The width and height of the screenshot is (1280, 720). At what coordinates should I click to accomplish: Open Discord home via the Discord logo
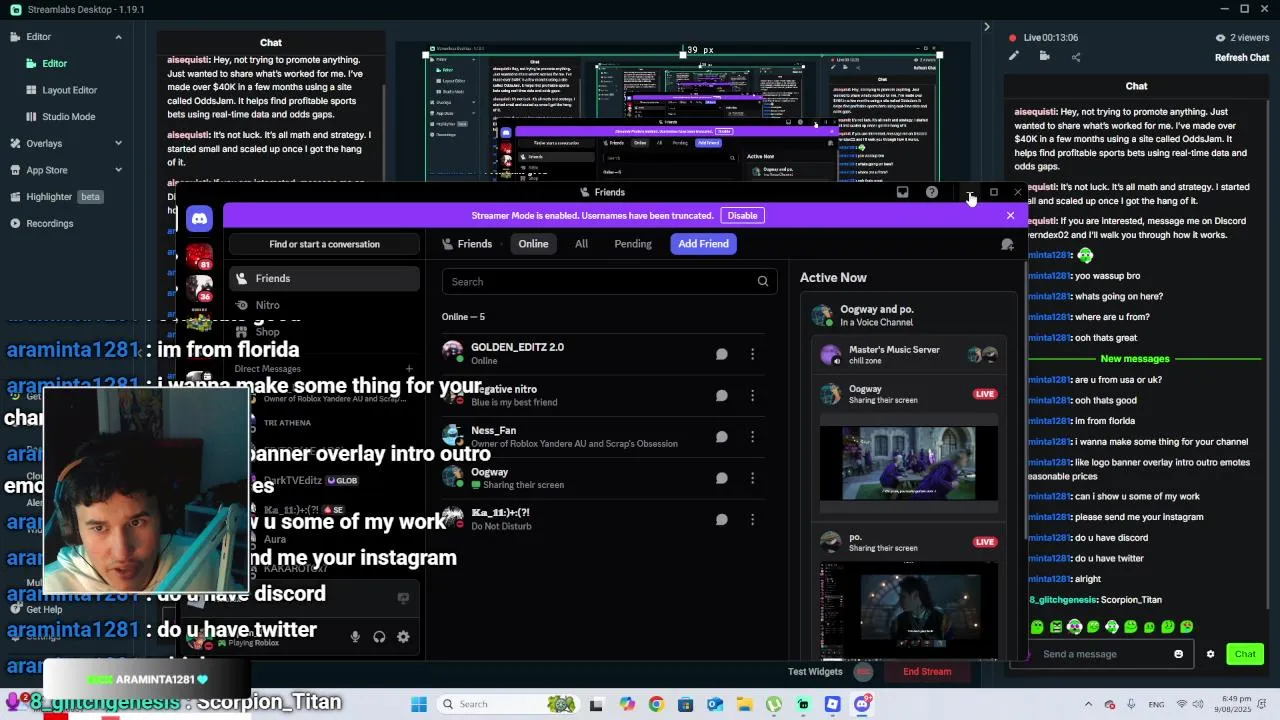click(199, 218)
